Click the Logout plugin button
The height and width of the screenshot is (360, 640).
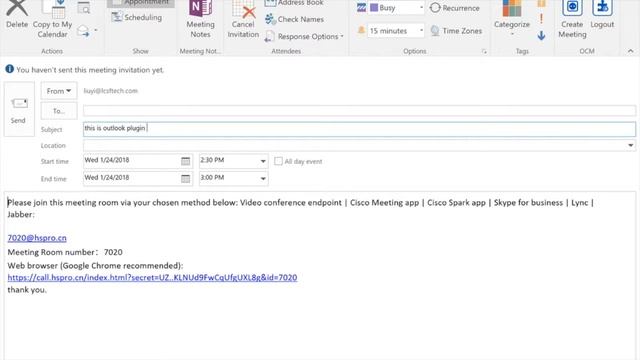pos(602,15)
